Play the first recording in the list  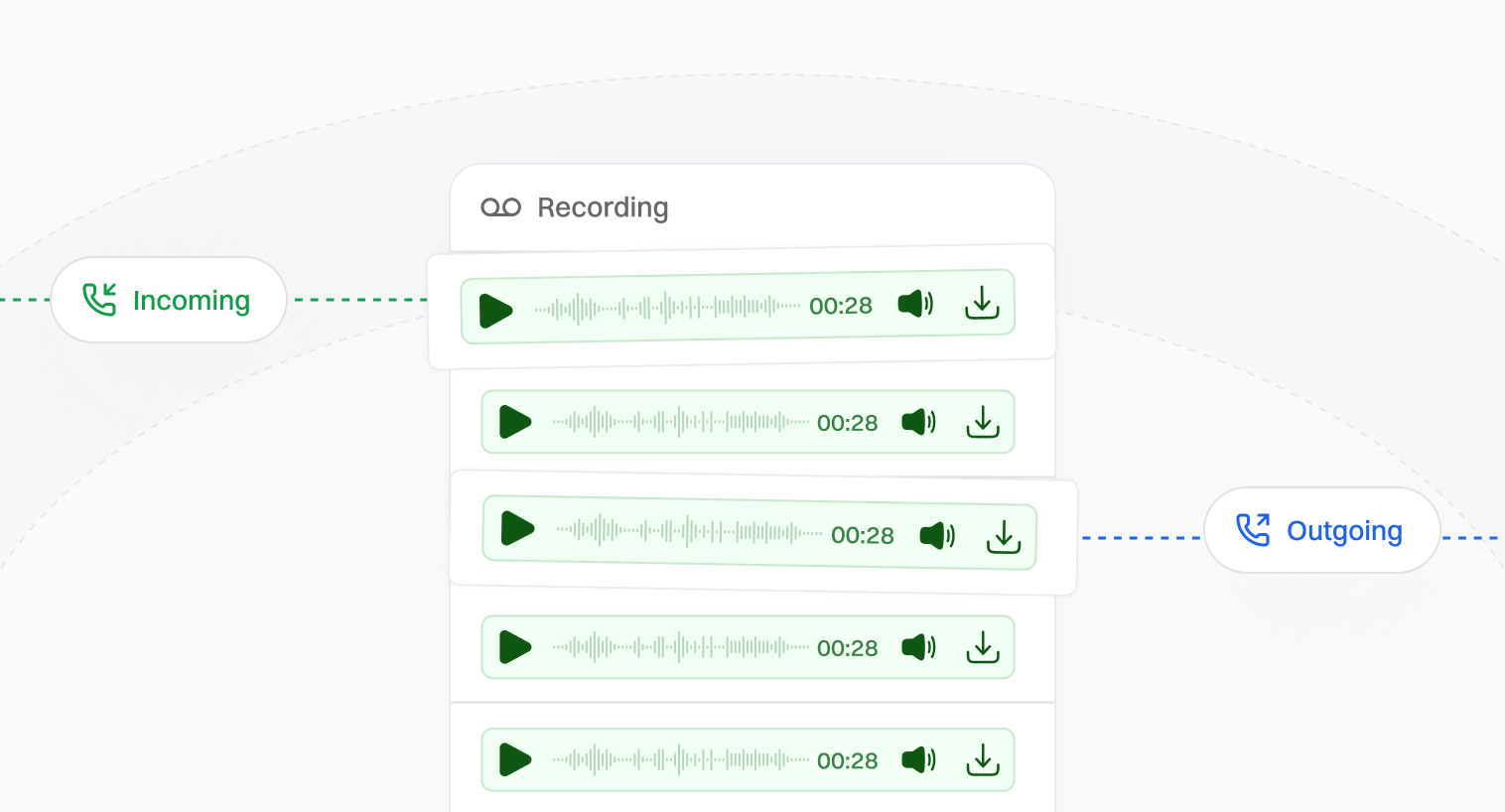[x=495, y=311]
